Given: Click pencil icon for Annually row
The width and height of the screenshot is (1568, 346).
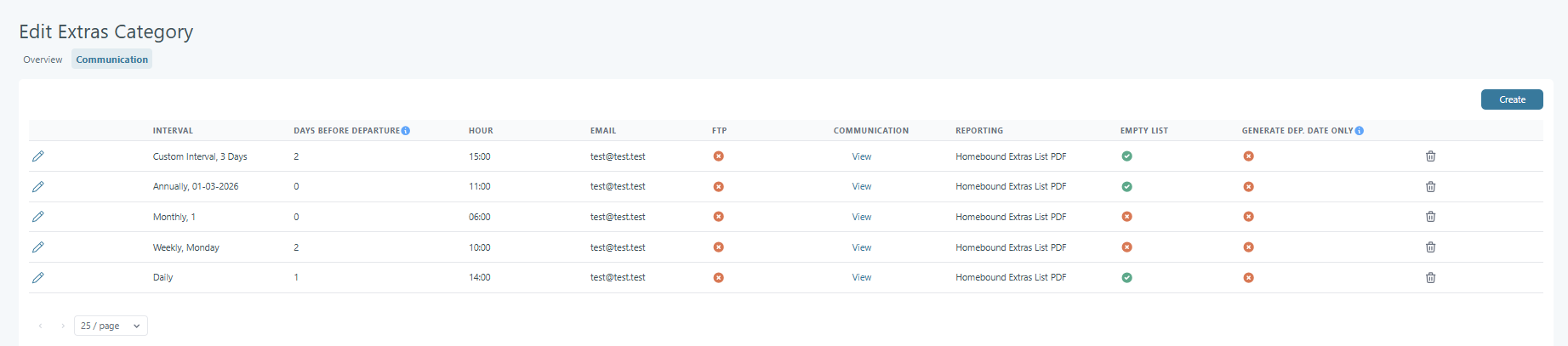Looking at the screenshot, I should click(x=38, y=187).
